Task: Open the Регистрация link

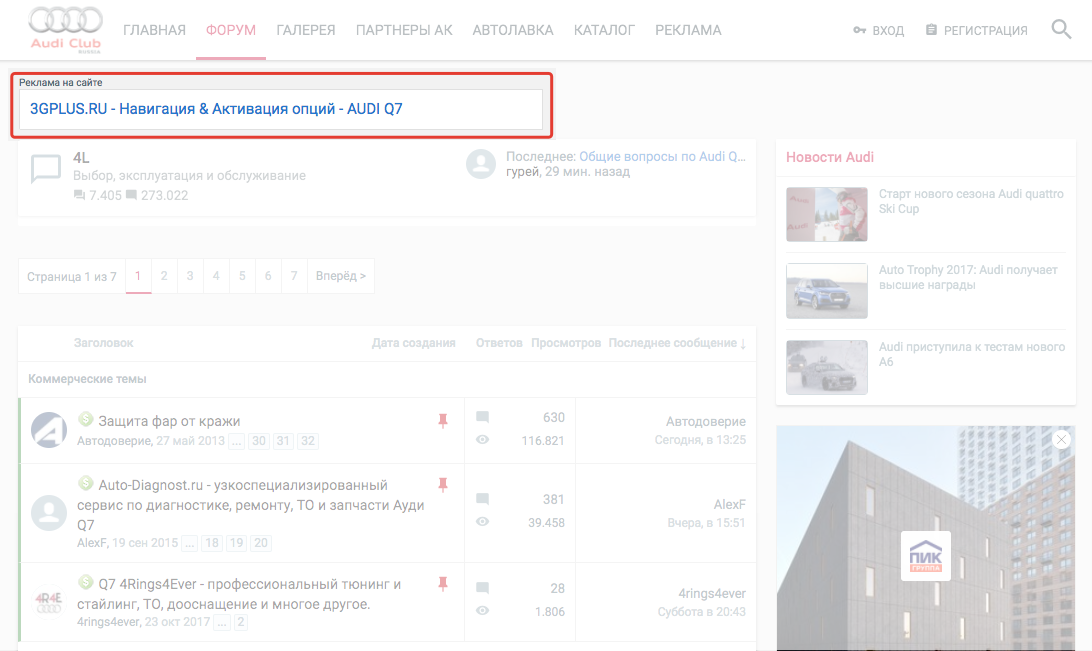Action: coord(976,31)
